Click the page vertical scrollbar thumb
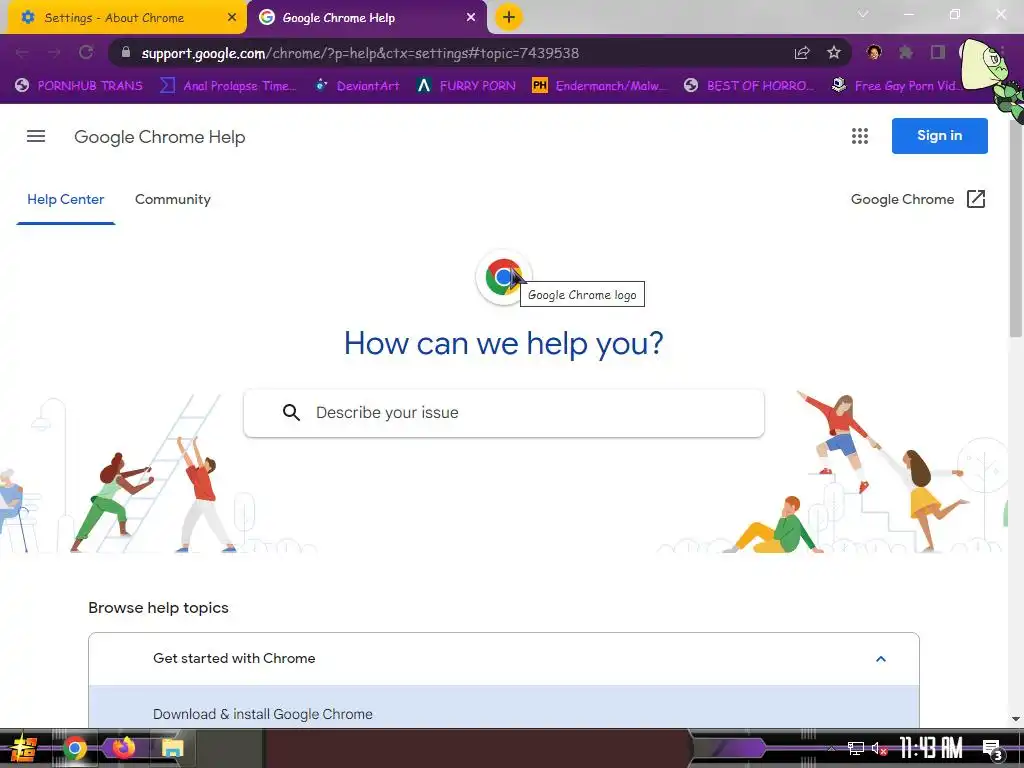Screen dimensions: 1024x768 coord(1016,229)
